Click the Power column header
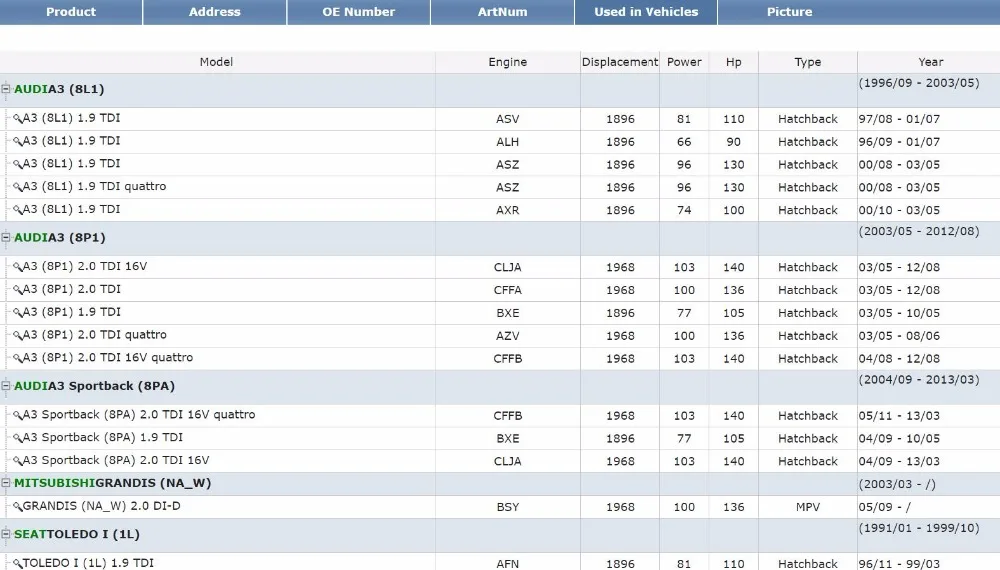 (684, 62)
